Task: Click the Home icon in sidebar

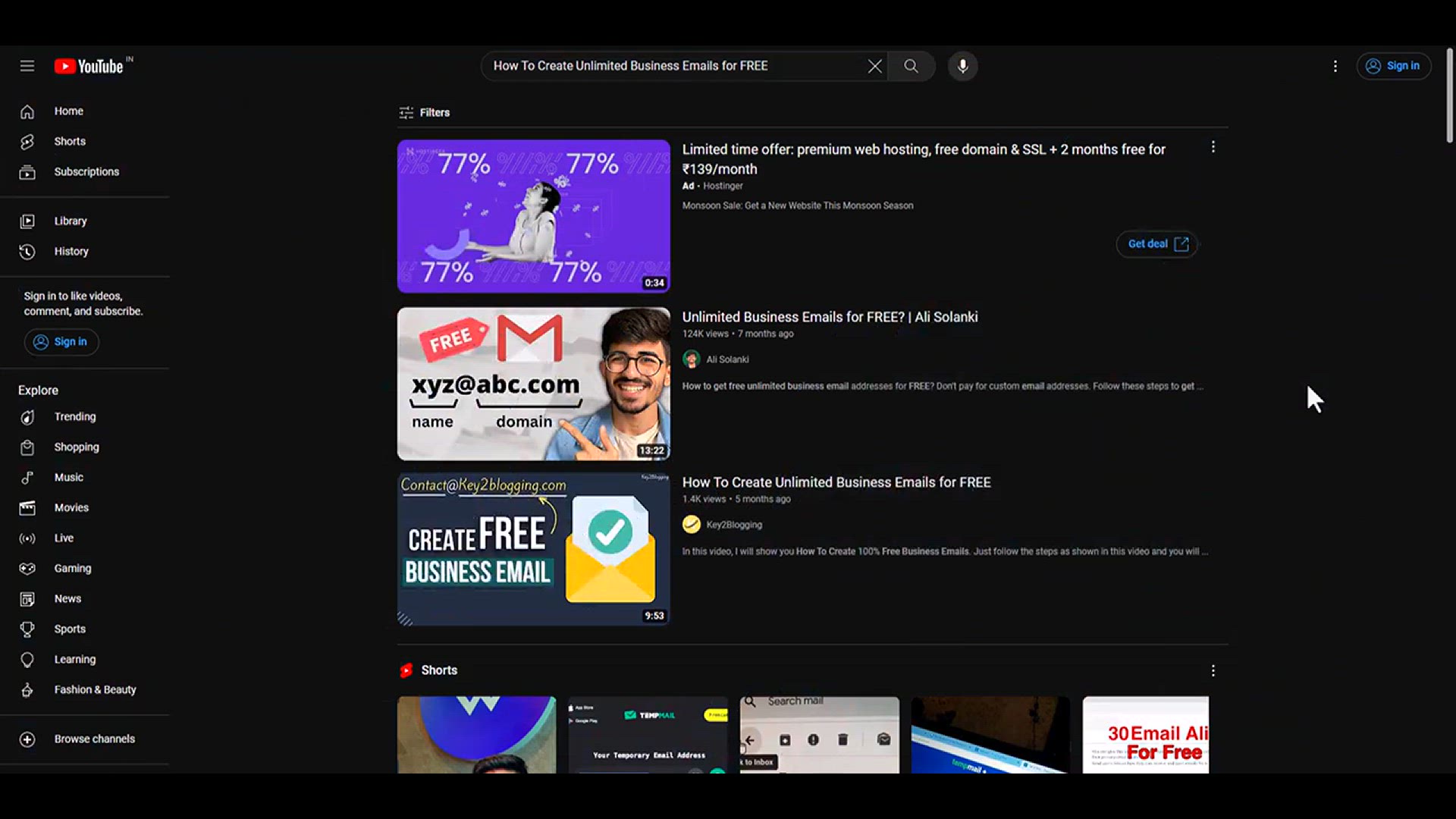Action: point(27,111)
